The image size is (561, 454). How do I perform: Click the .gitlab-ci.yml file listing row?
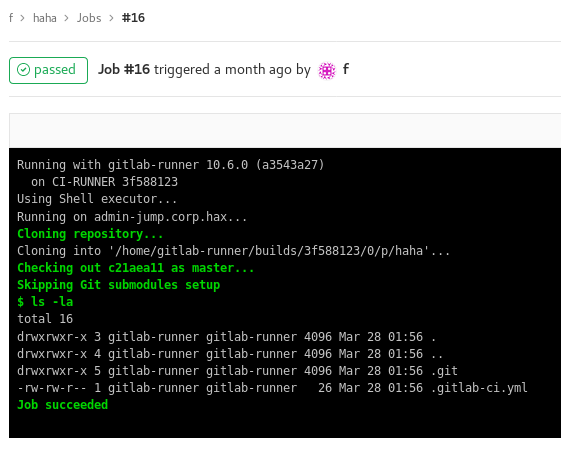click(x=272, y=388)
